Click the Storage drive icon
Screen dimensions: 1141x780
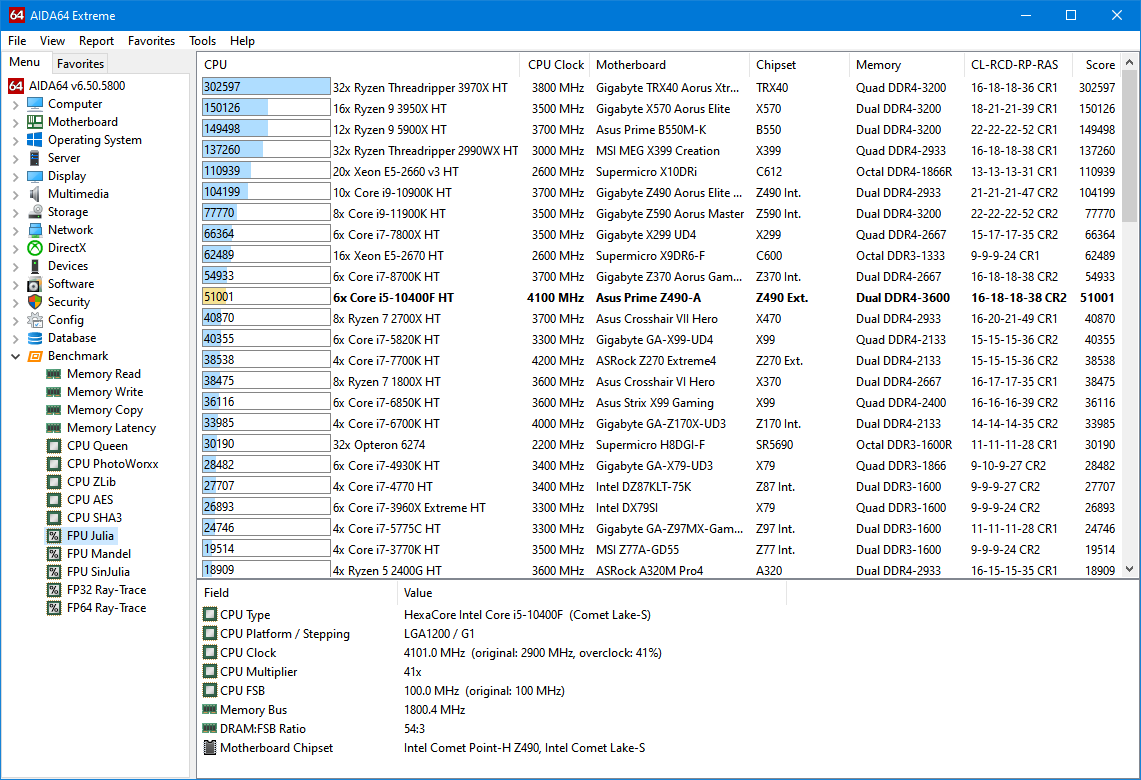[x=35, y=212]
